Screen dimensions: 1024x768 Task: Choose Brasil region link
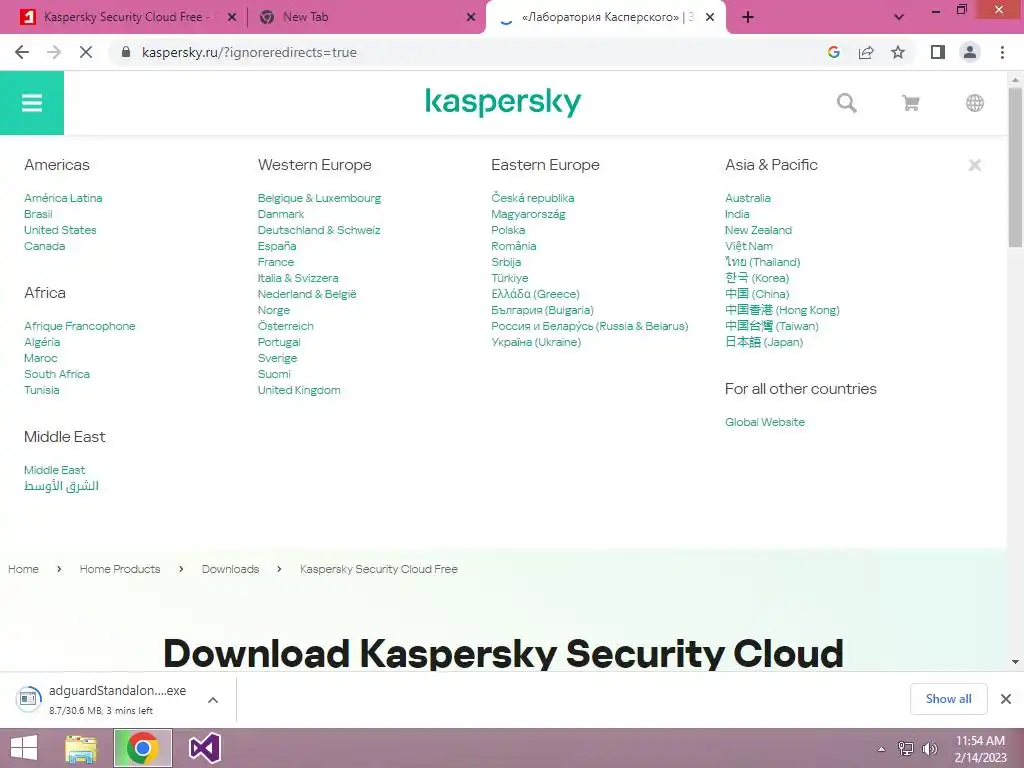[x=38, y=214]
